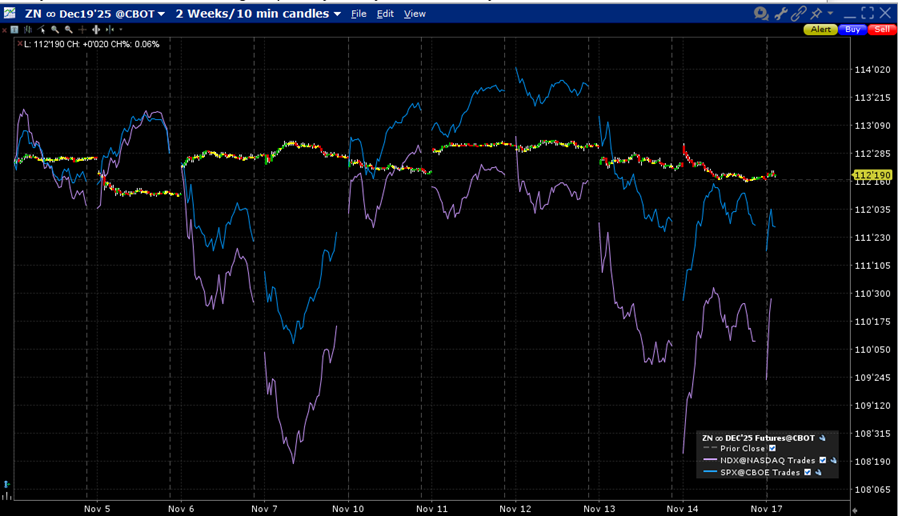Click the dashed Prior Close legend swatch
The height and width of the screenshot is (516, 898).
pos(710,447)
